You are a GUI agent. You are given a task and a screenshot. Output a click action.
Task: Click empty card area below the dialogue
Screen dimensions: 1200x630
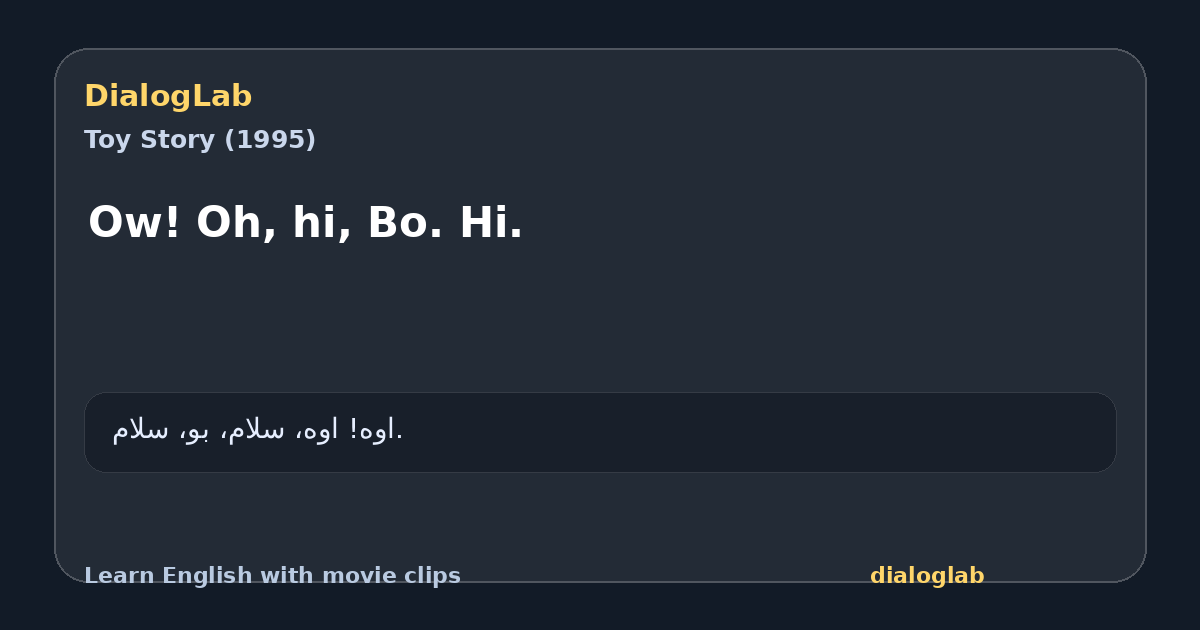[x=600, y=320]
